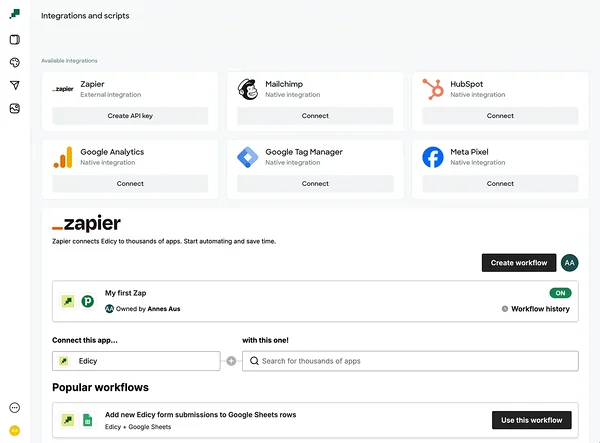The width and height of the screenshot is (600, 443).
Task: Click the Edicy + Google Sheets subtitle
Action: (138, 427)
